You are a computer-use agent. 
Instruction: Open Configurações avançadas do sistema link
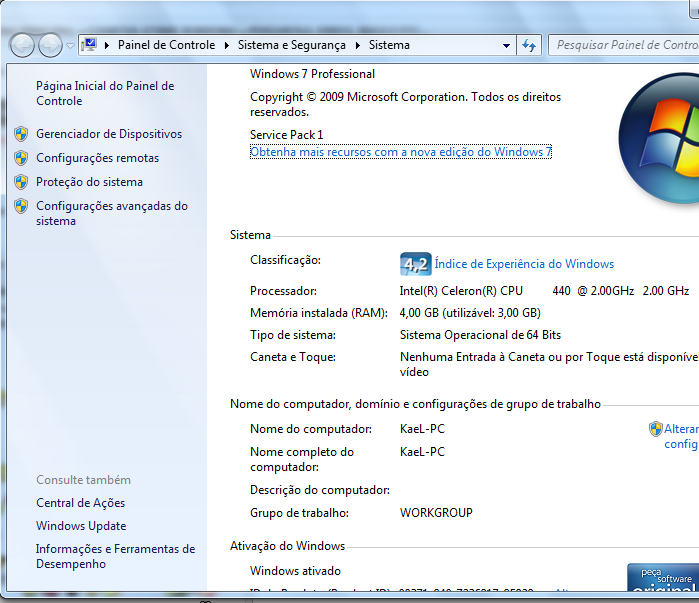[111, 213]
